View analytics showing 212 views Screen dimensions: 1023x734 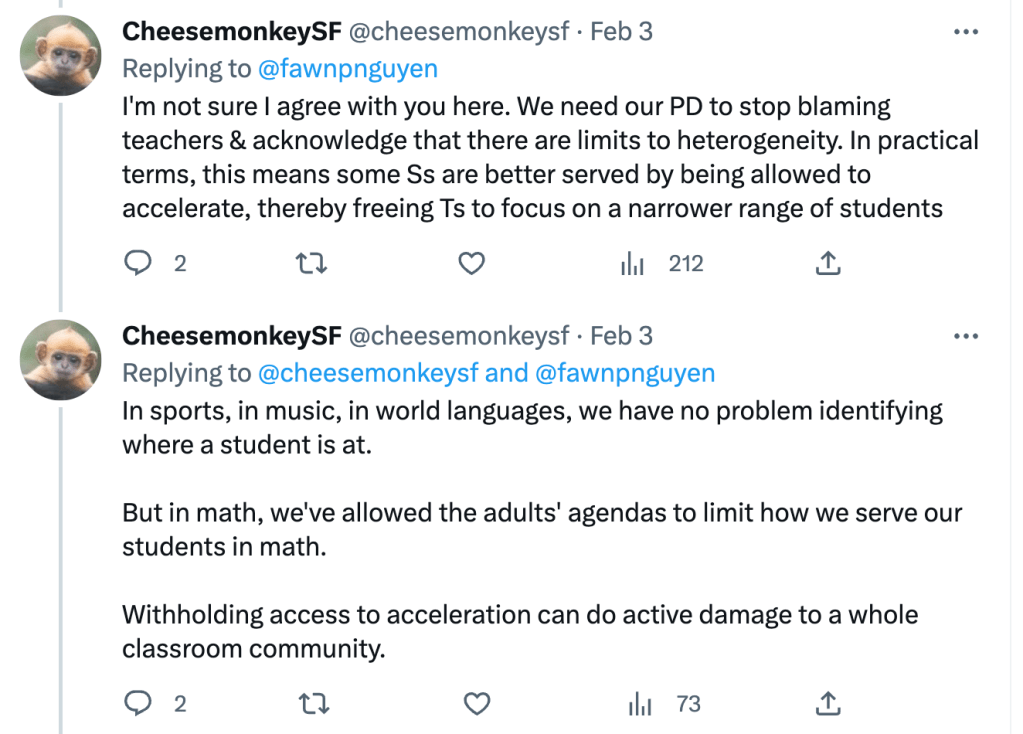663,264
